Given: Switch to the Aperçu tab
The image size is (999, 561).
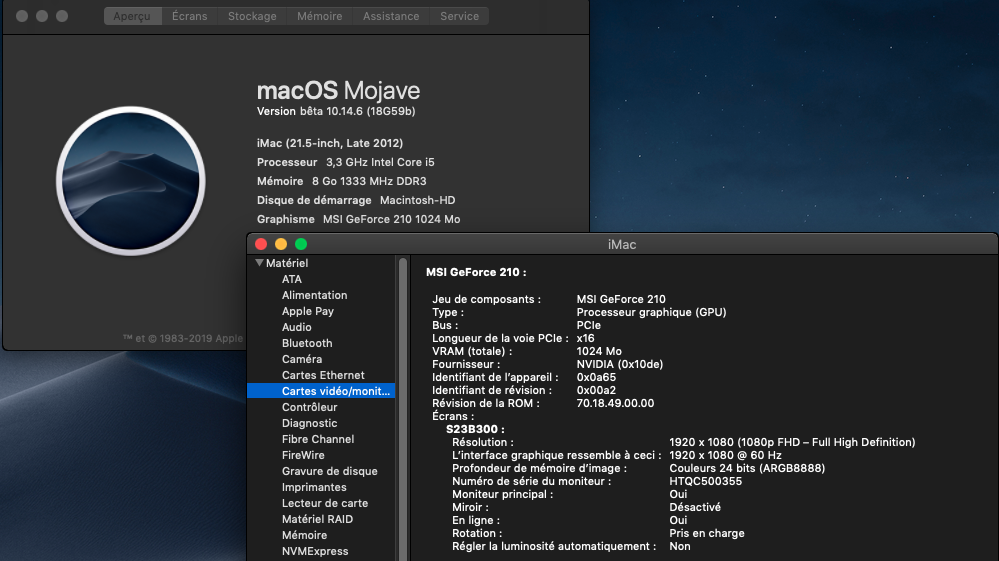Looking at the screenshot, I should point(133,16).
